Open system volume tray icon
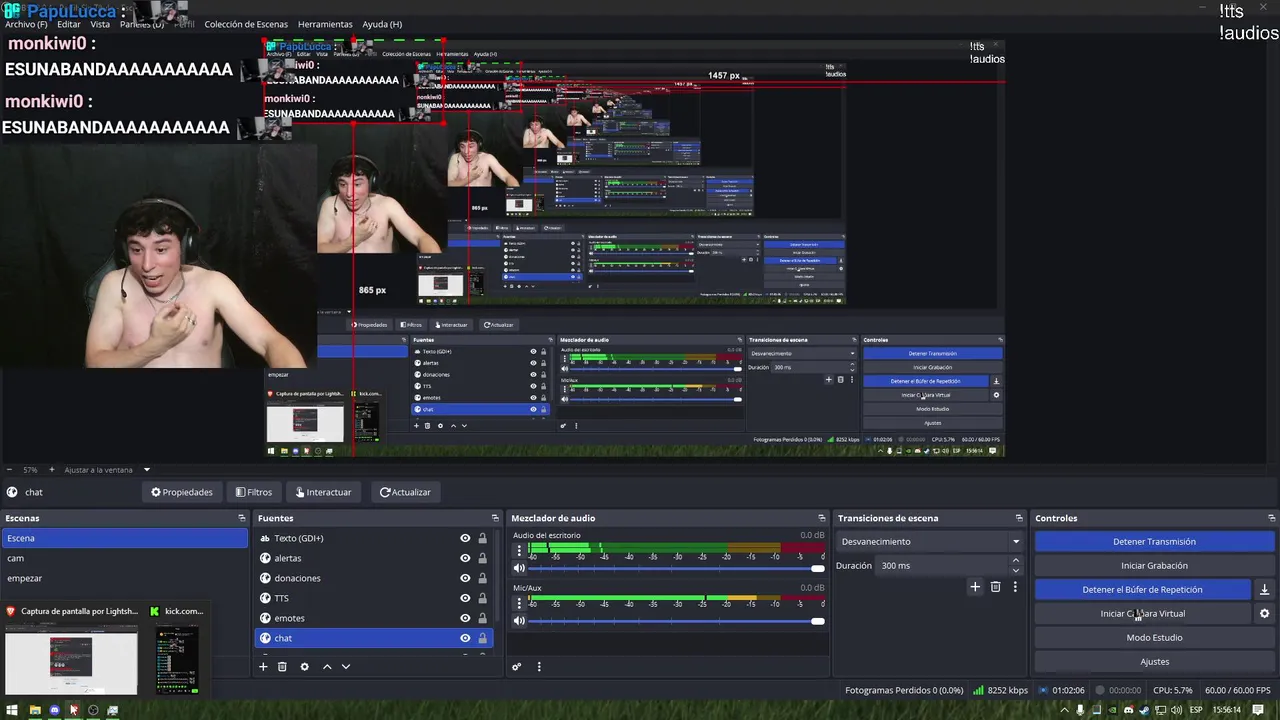The height and width of the screenshot is (720, 1280). click(x=1176, y=710)
